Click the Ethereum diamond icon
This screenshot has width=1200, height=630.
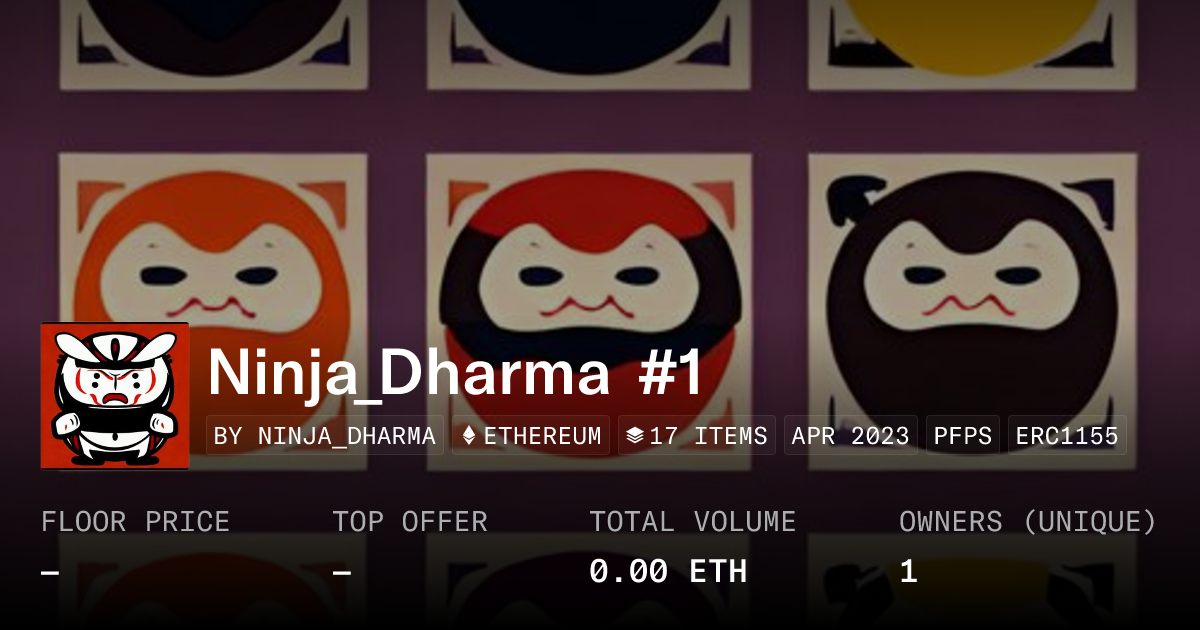(469, 436)
